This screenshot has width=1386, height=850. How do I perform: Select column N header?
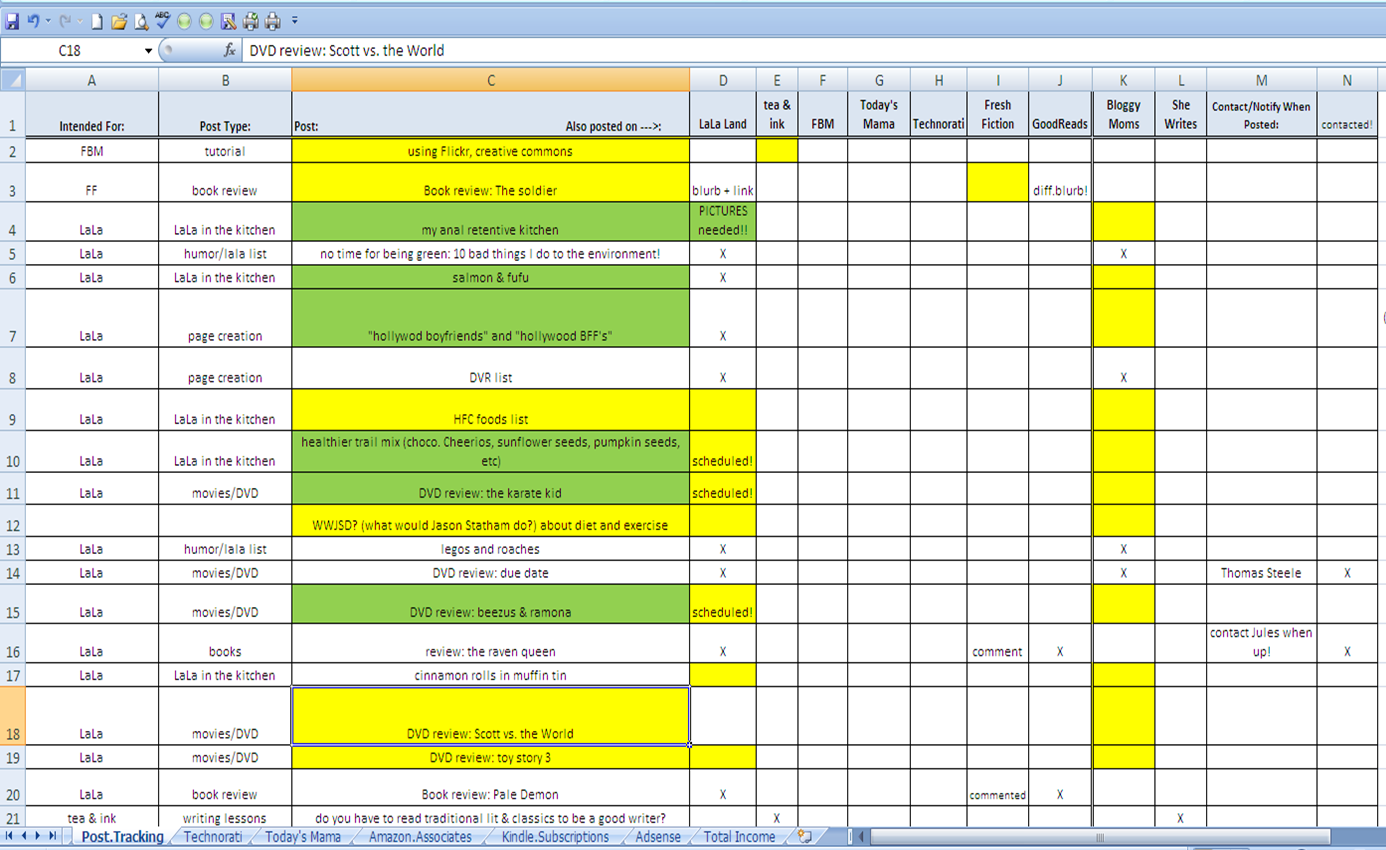pyautogui.click(x=1347, y=80)
